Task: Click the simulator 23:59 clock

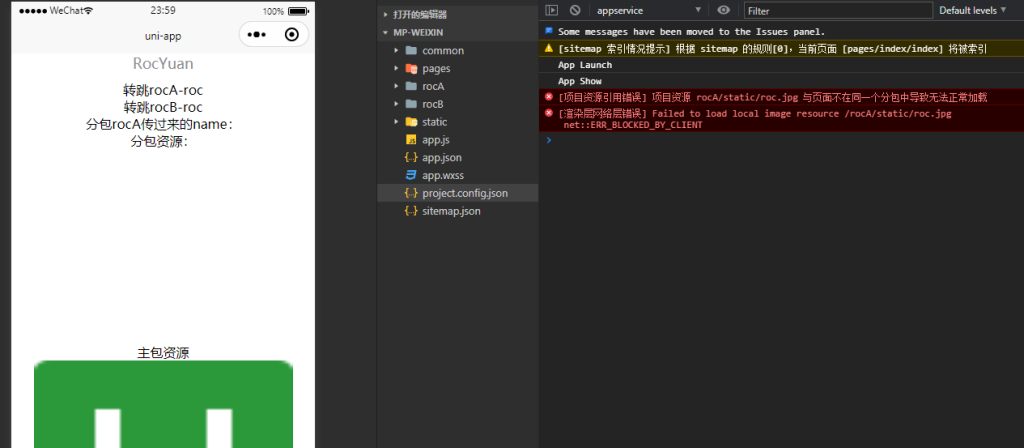Action: (x=161, y=10)
